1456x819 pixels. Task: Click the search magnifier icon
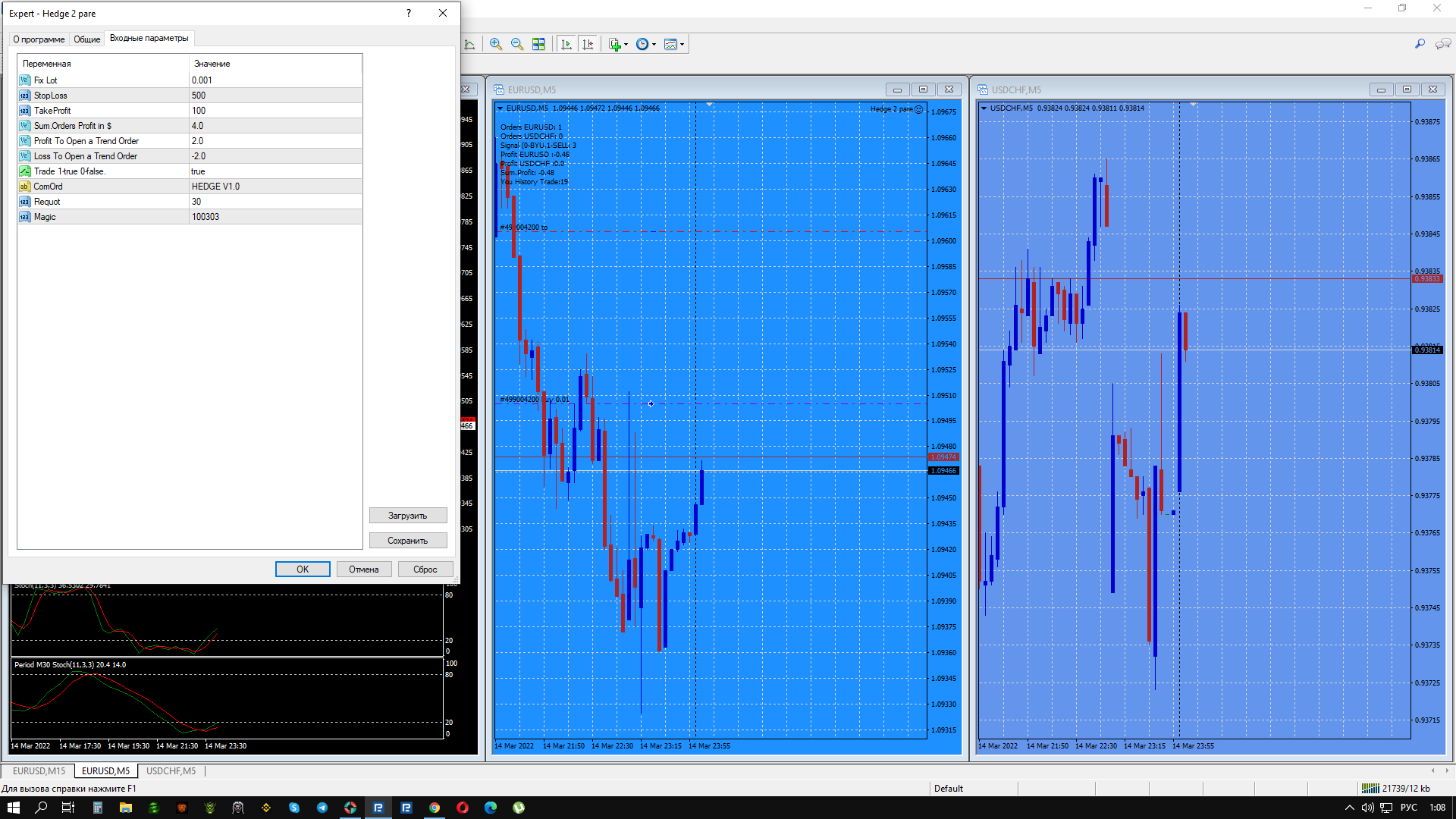coord(1420,44)
